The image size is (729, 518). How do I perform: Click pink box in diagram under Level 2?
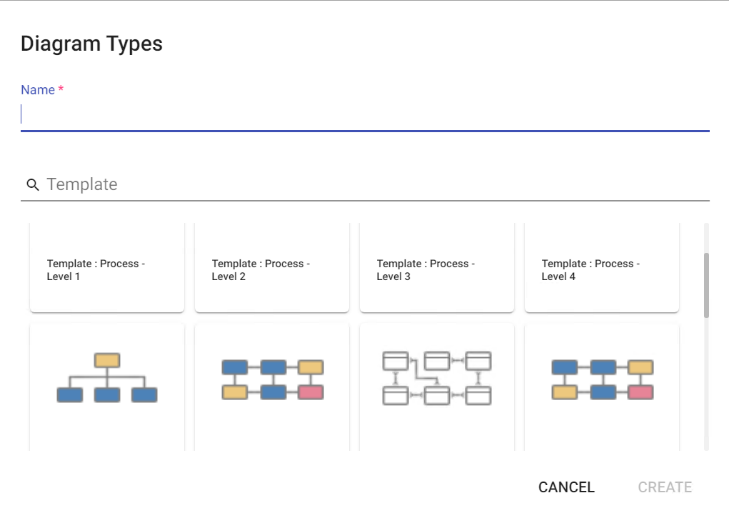pyautogui.click(x=310, y=392)
